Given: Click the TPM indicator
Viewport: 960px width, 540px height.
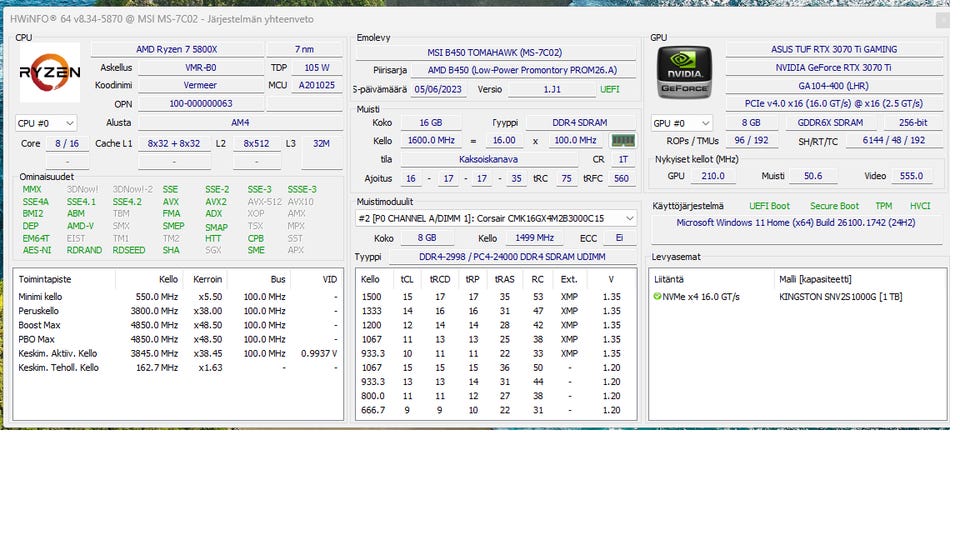Looking at the screenshot, I should [x=883, y=206].
